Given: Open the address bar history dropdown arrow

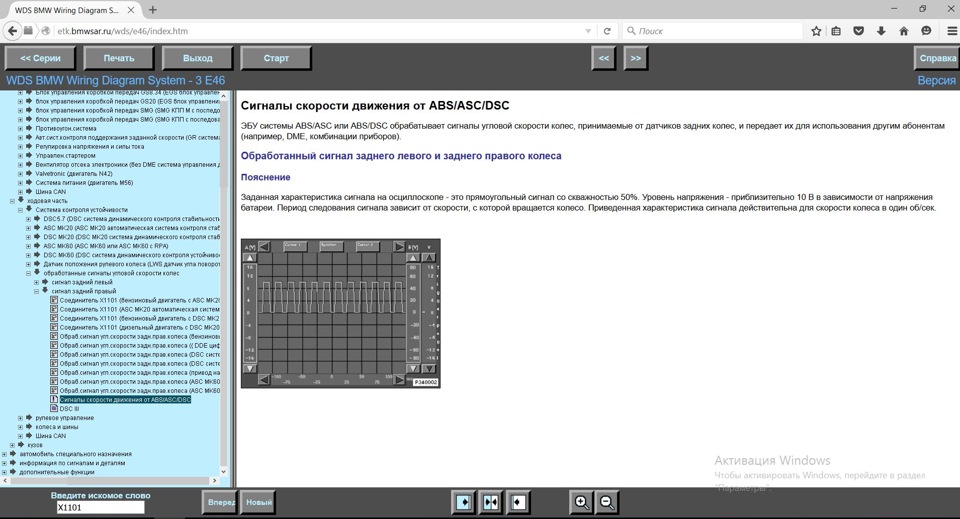Looking at the screenshot, I should point(588,31).
